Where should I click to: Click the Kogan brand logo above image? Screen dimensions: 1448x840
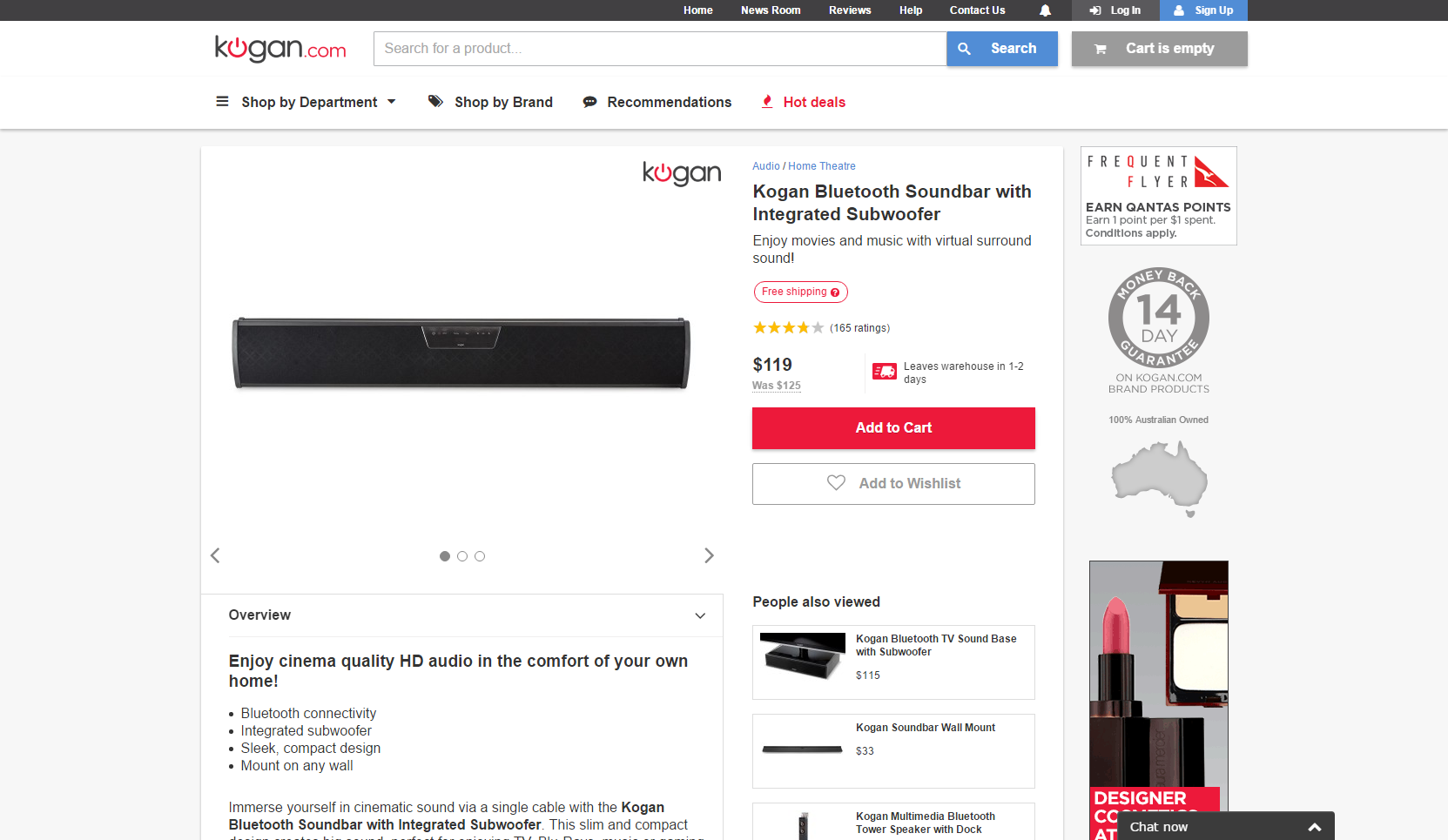point(682,173)
